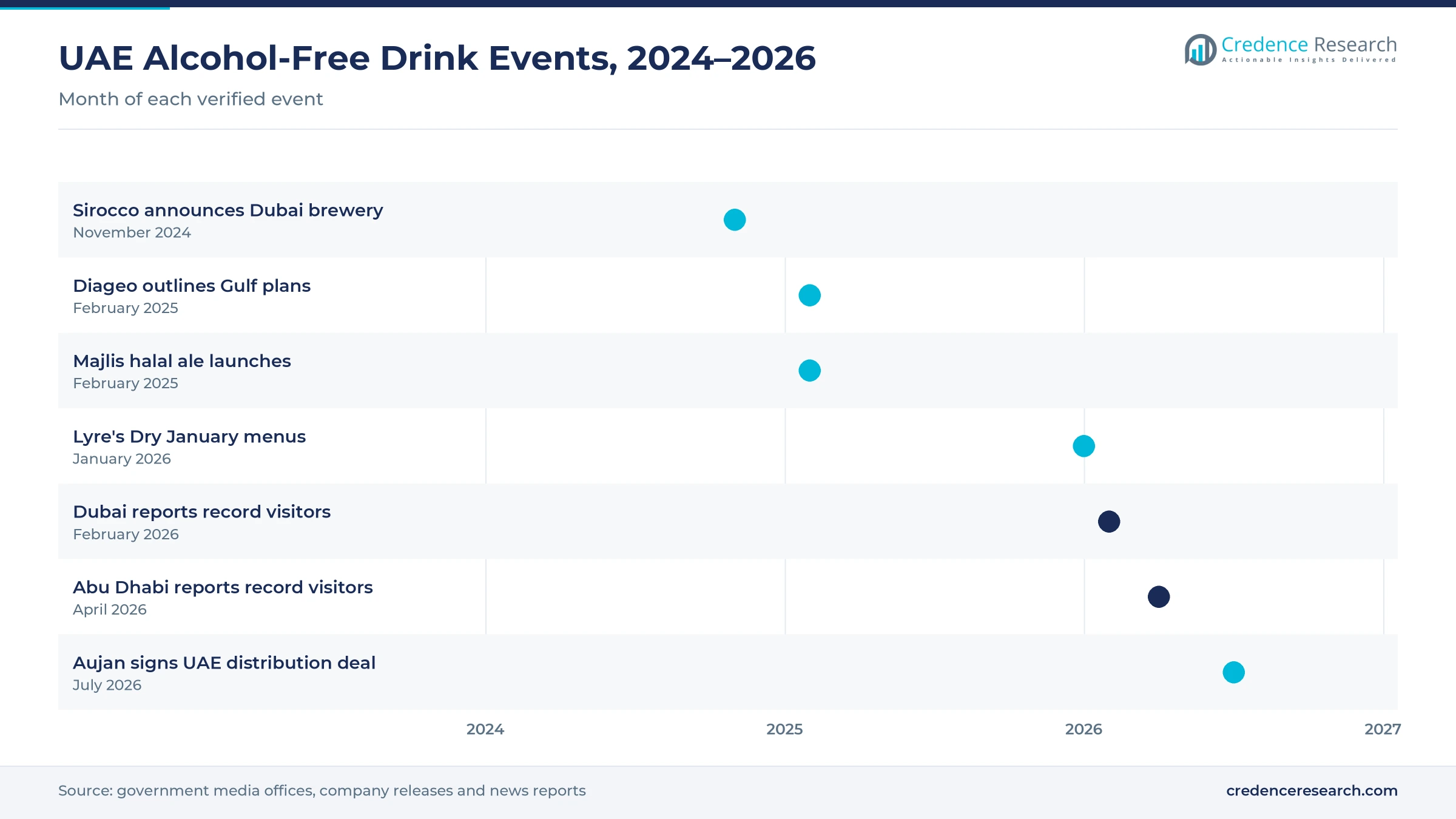Select the Lyre's Dry January timeline dot

click(1084, 446)
